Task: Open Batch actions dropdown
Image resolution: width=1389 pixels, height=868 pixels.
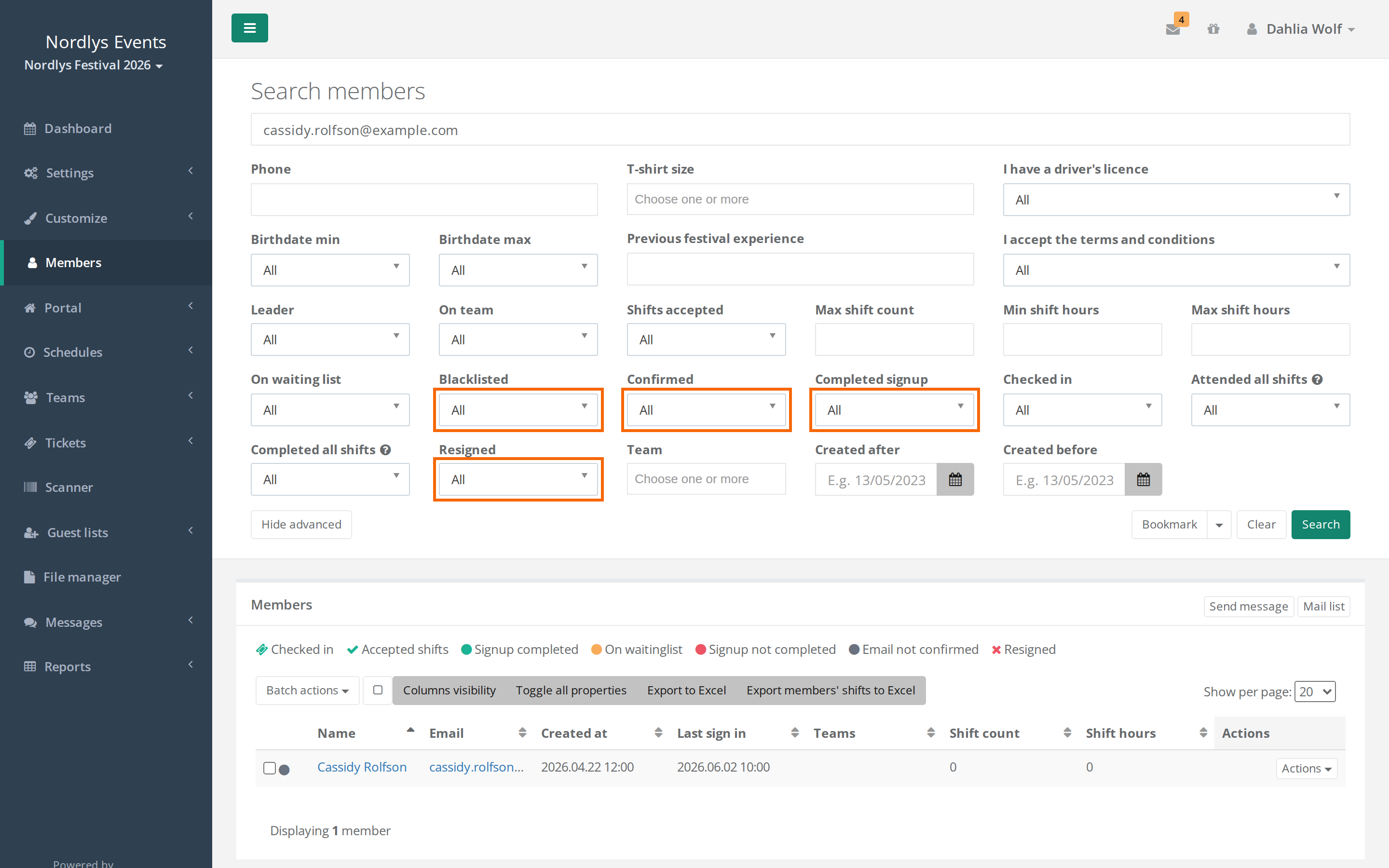Action: pyautogui.click(x=307, y=690)
